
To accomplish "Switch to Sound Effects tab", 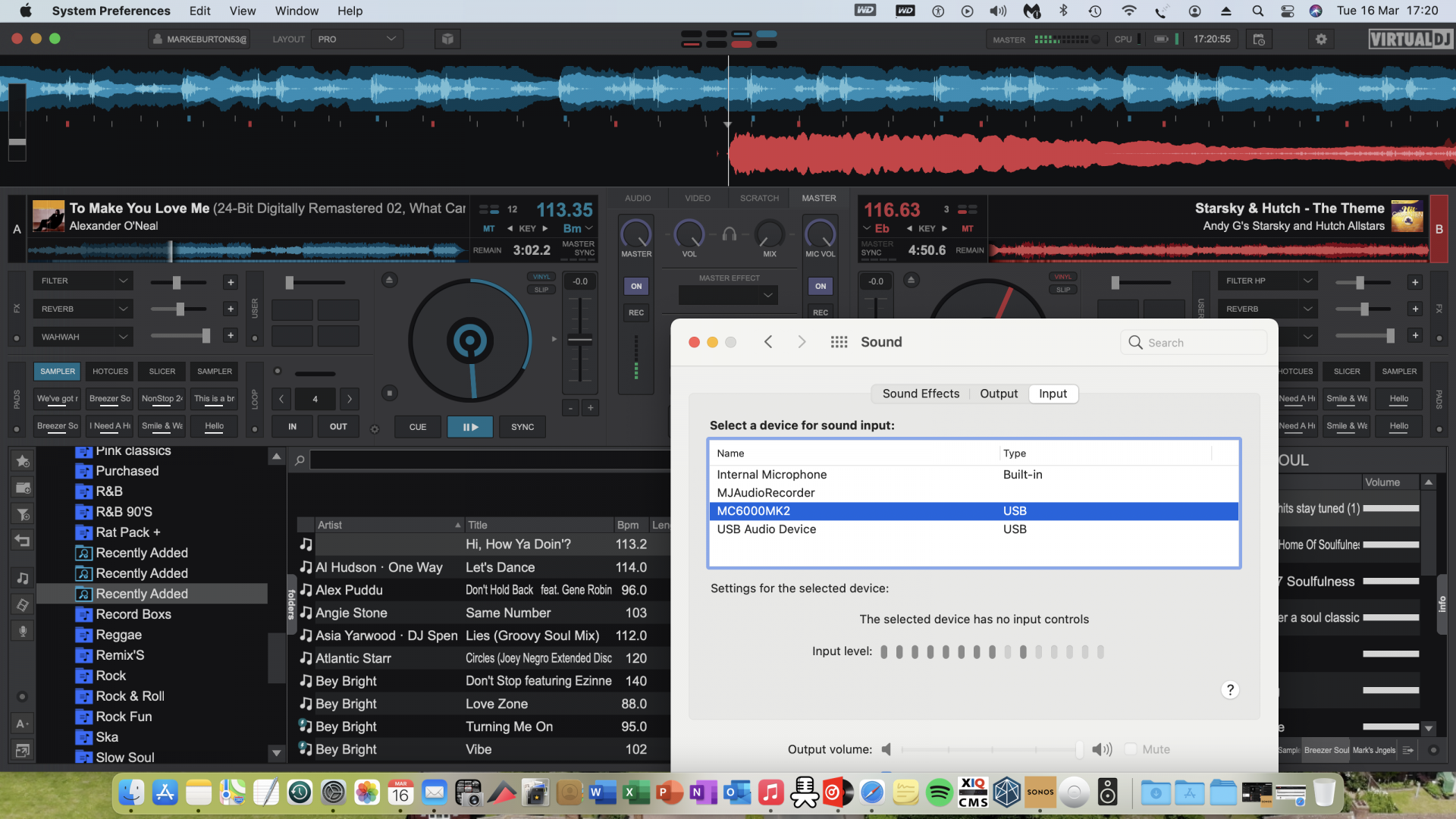I will click(921, 394).
